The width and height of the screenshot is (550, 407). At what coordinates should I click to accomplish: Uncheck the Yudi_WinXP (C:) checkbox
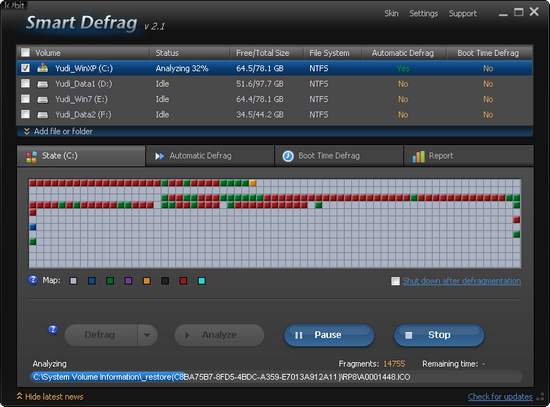pyautogui.click(x=25, y=68)
